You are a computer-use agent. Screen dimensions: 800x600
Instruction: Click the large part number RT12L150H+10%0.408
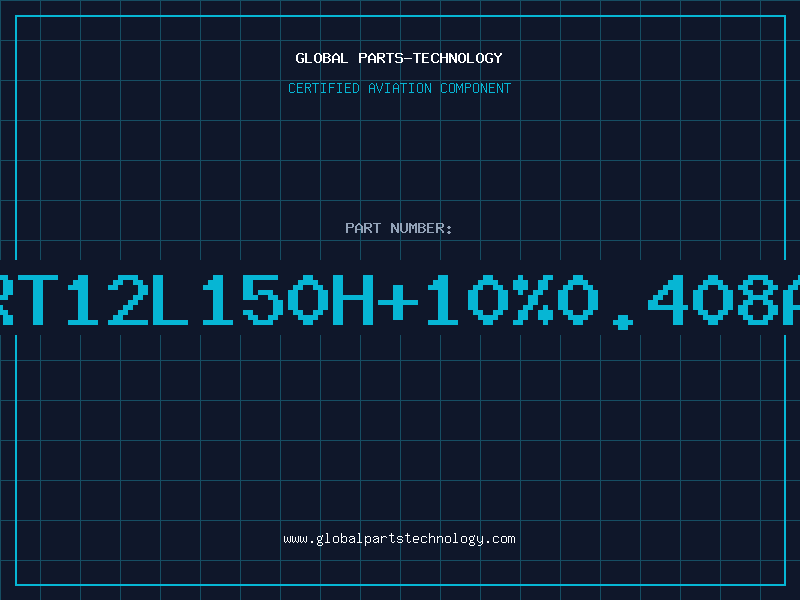coord(400,300)
